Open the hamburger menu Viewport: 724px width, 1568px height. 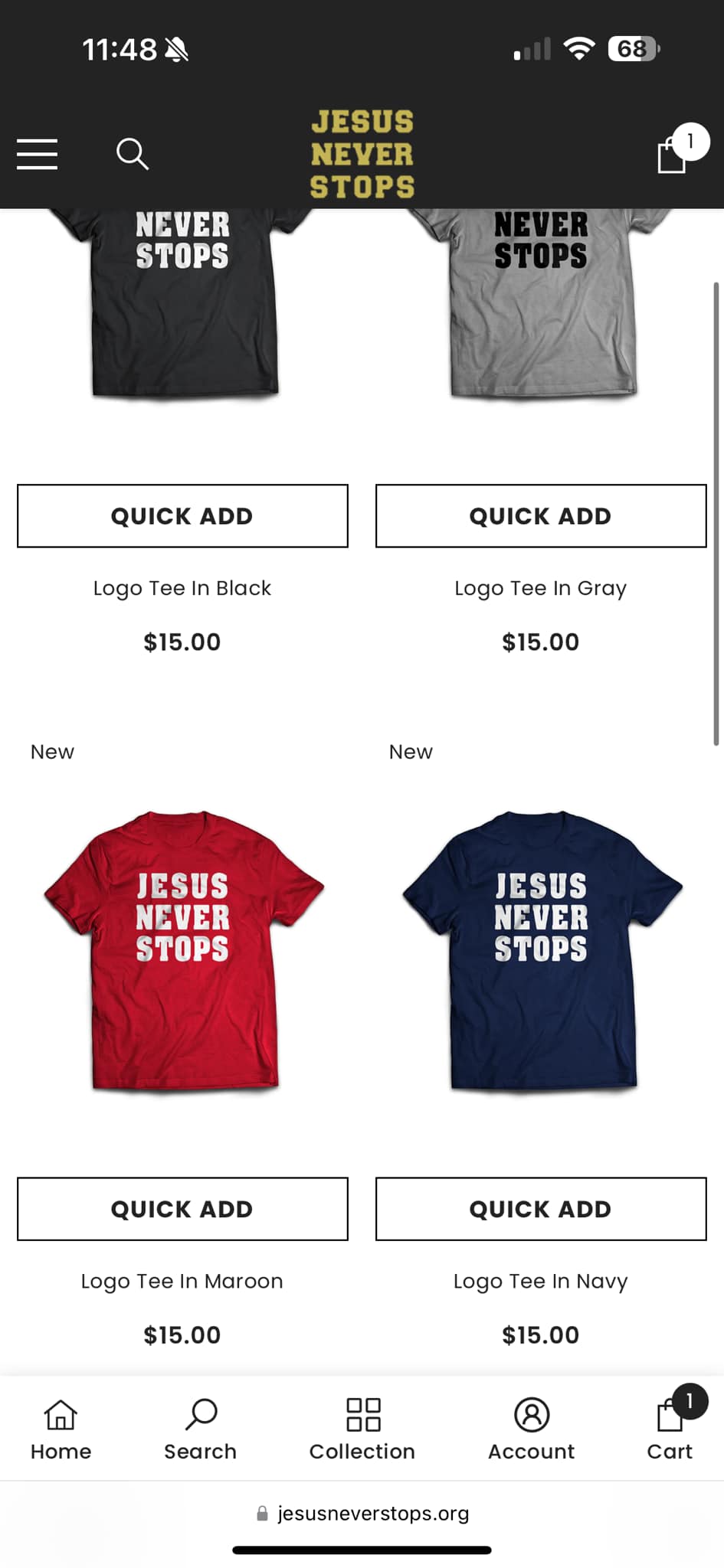38,154
